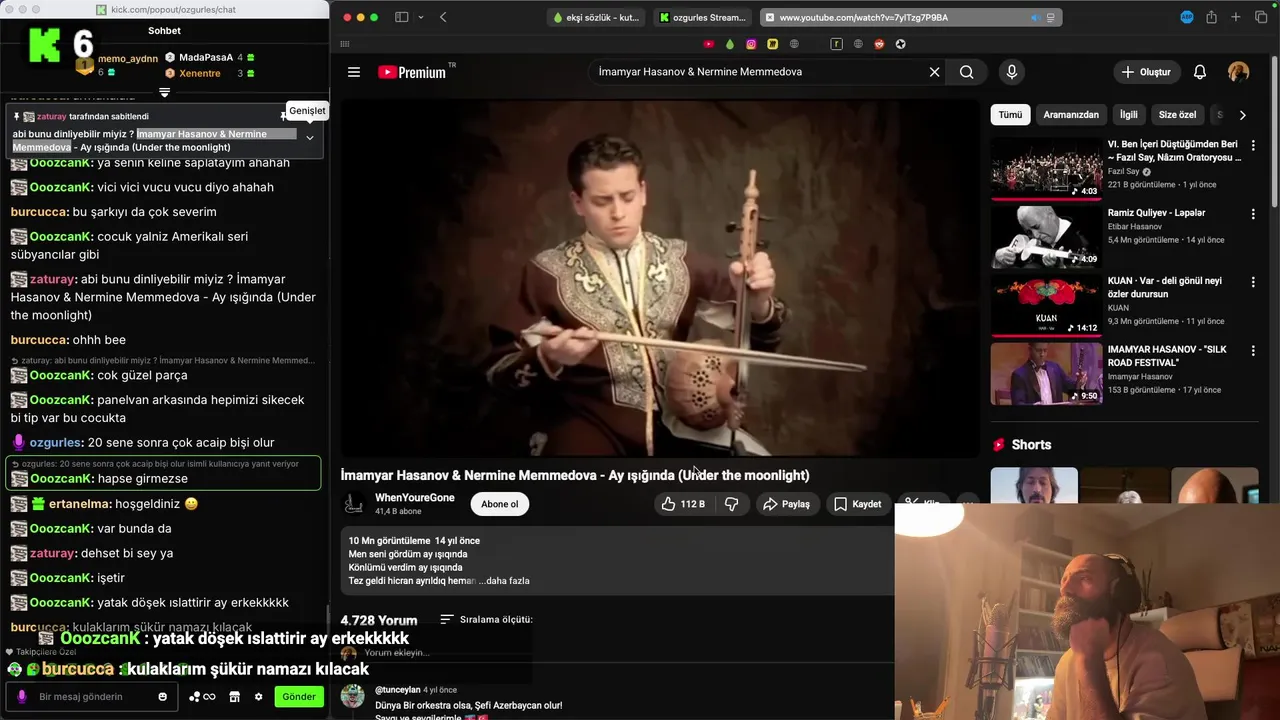Go back with Safari back arrow
The height and width of the screenshot is (720, 1280).
pyautogui.click(x=443, y=17)
